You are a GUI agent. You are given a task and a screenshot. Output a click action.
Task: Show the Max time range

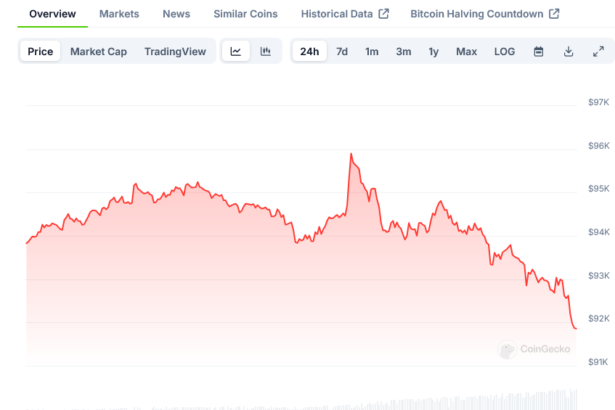(466, 51)
